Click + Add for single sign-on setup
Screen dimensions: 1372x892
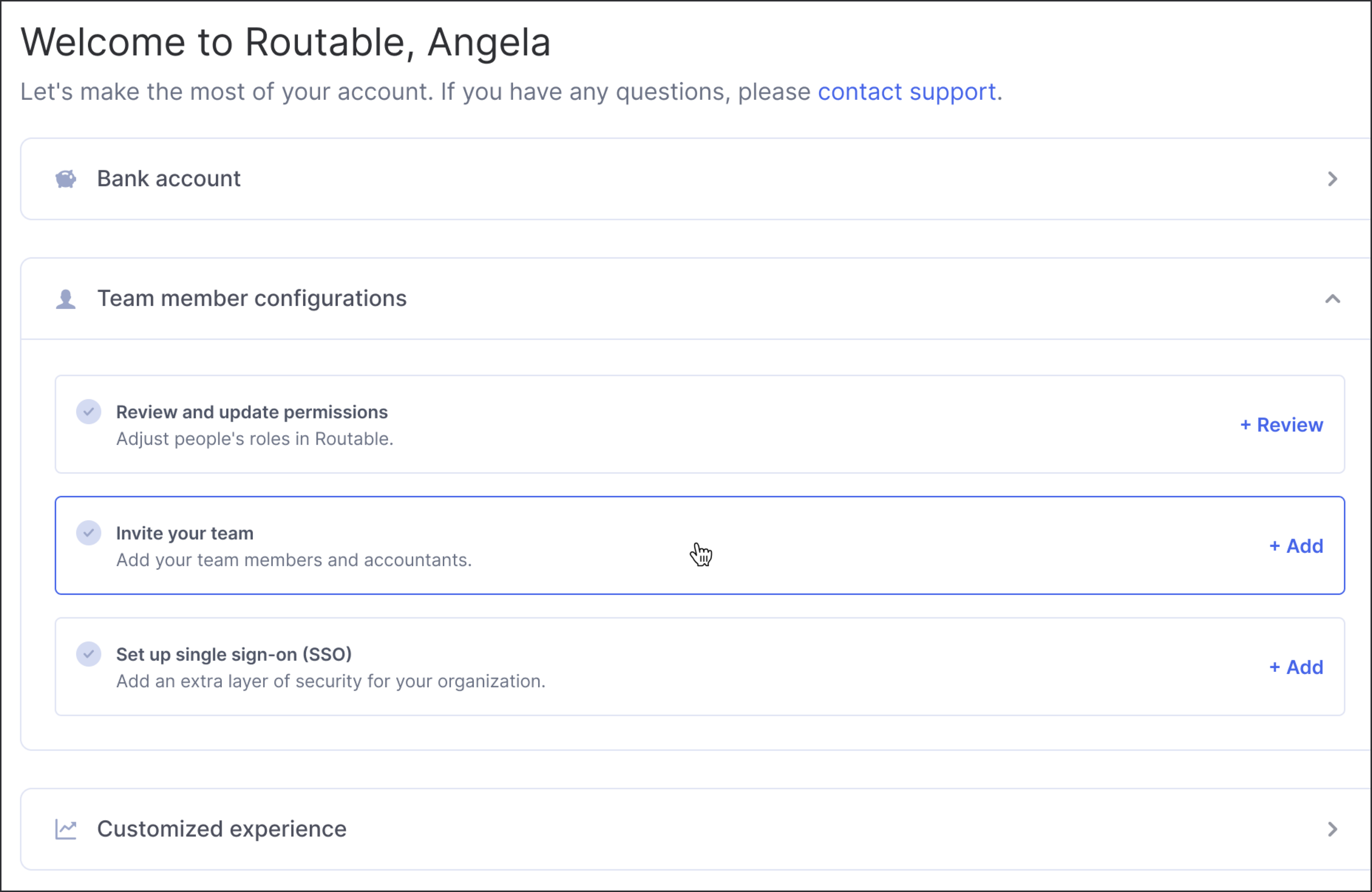click(x=1296, y=667)
